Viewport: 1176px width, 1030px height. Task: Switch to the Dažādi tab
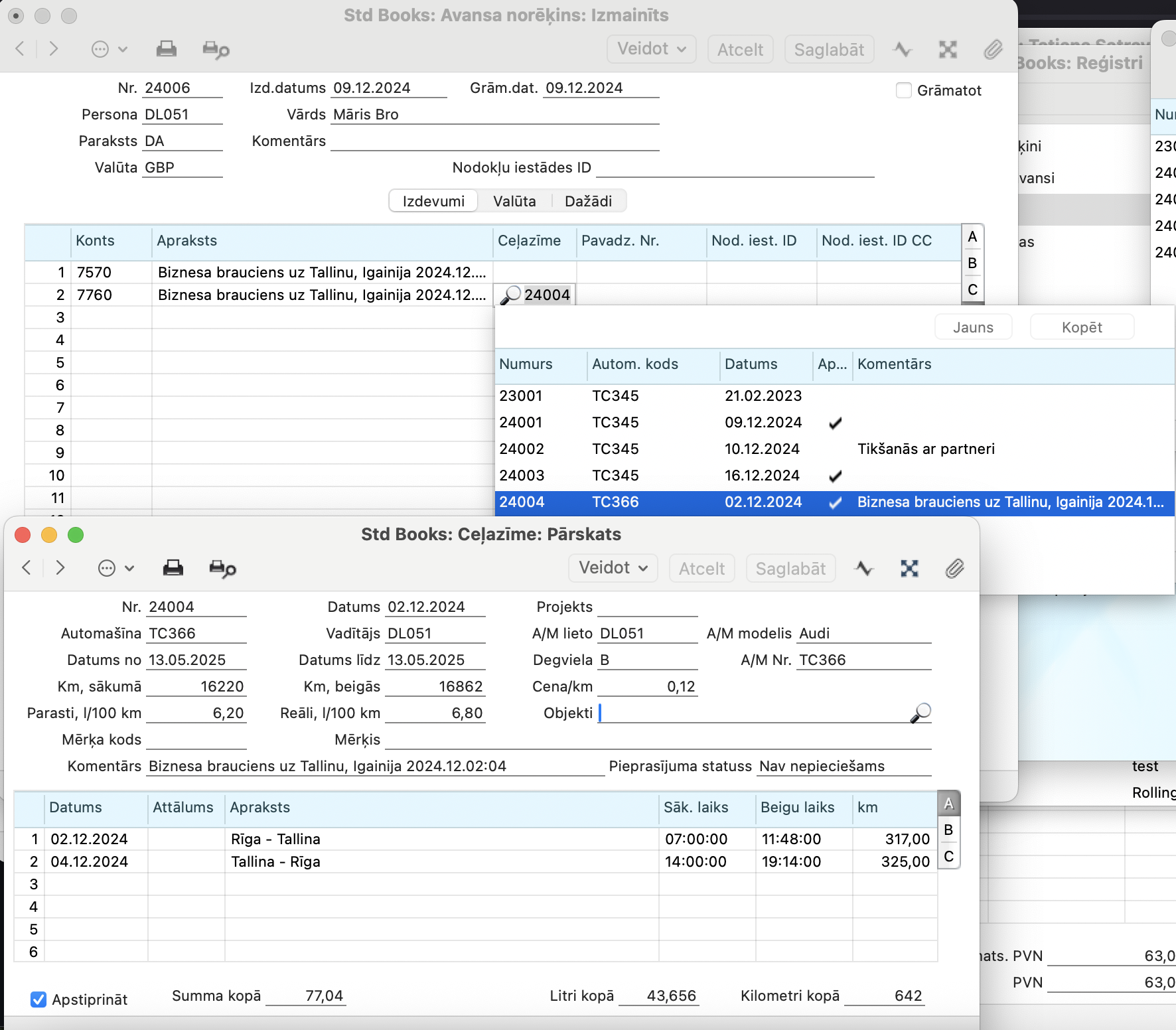[588, 201]
